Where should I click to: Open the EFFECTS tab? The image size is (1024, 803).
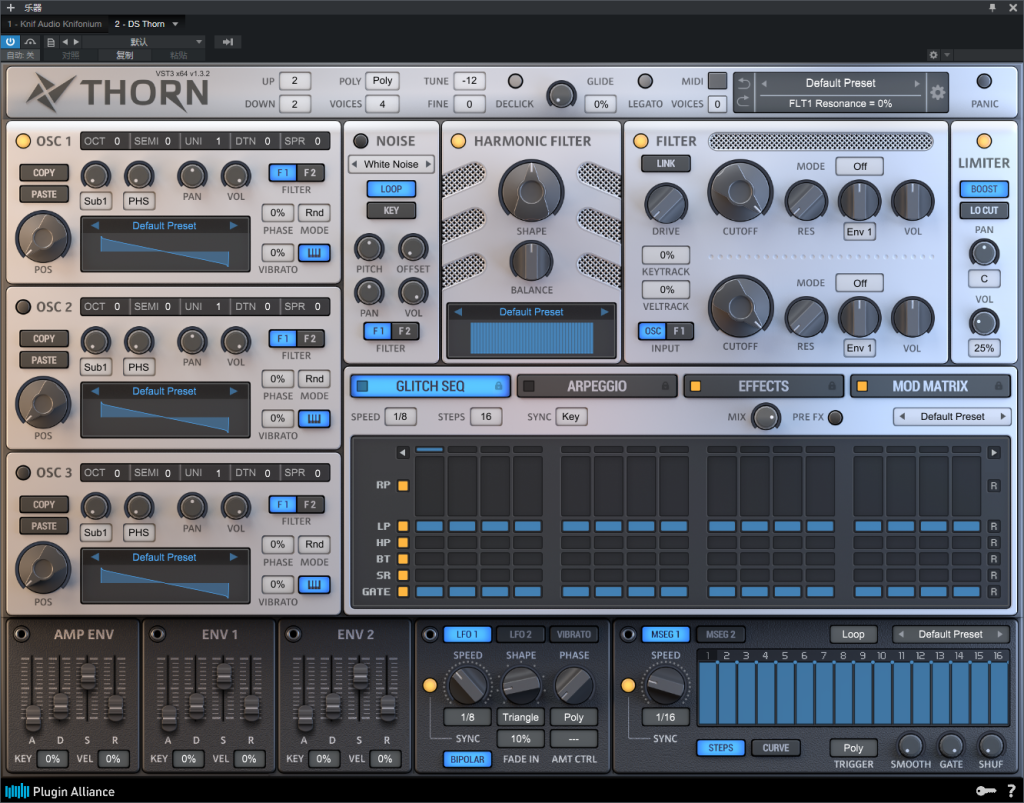click(763, 386)
